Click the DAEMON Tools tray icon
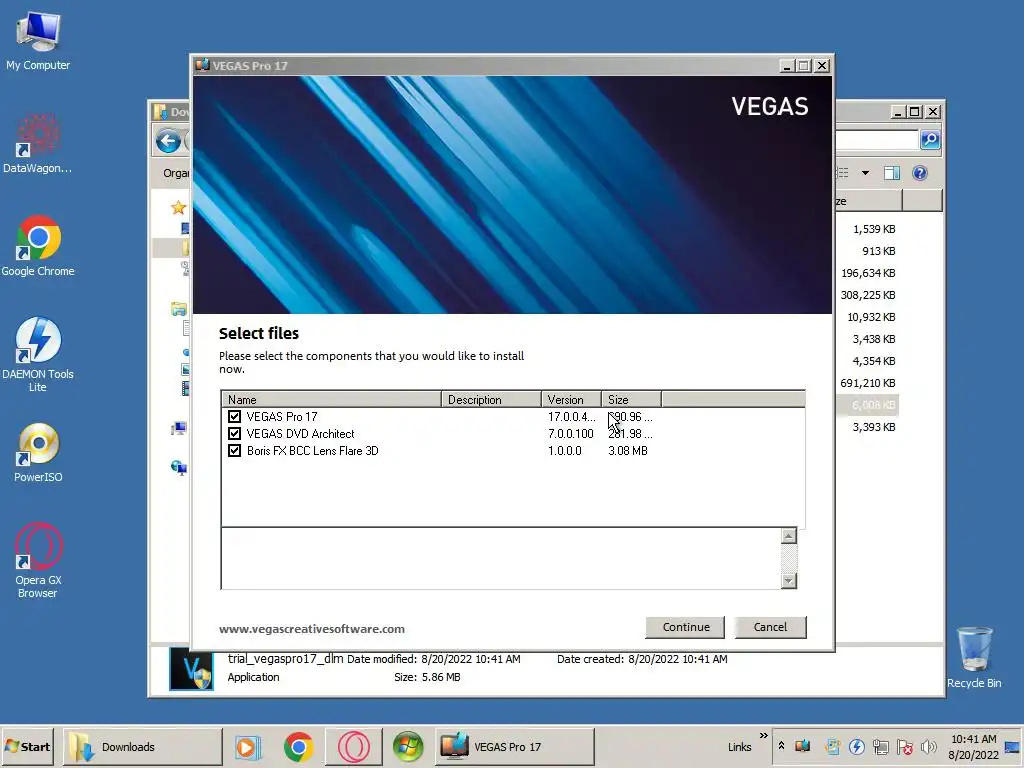 pos(857,746)
